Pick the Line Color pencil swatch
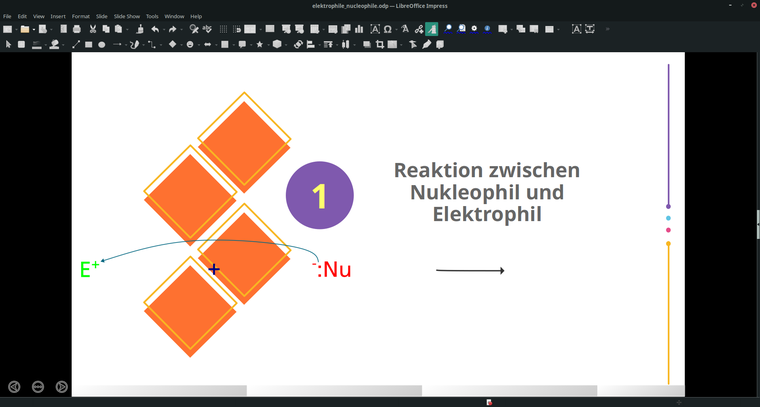The height and width of the screenshot is (407, 760). pyautogui.click(x=36, y=45)
